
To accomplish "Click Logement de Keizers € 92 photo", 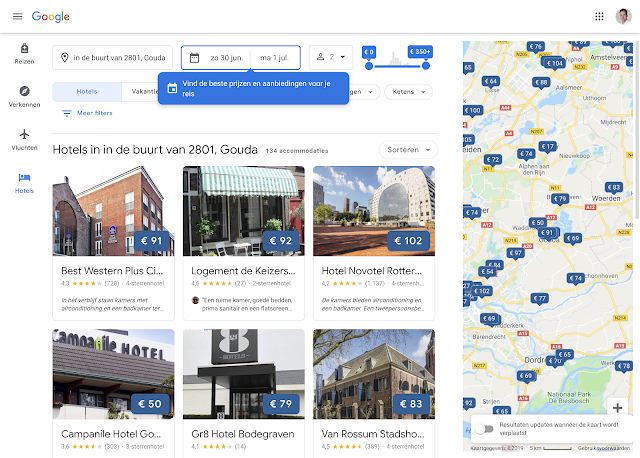I will [244, 211].
